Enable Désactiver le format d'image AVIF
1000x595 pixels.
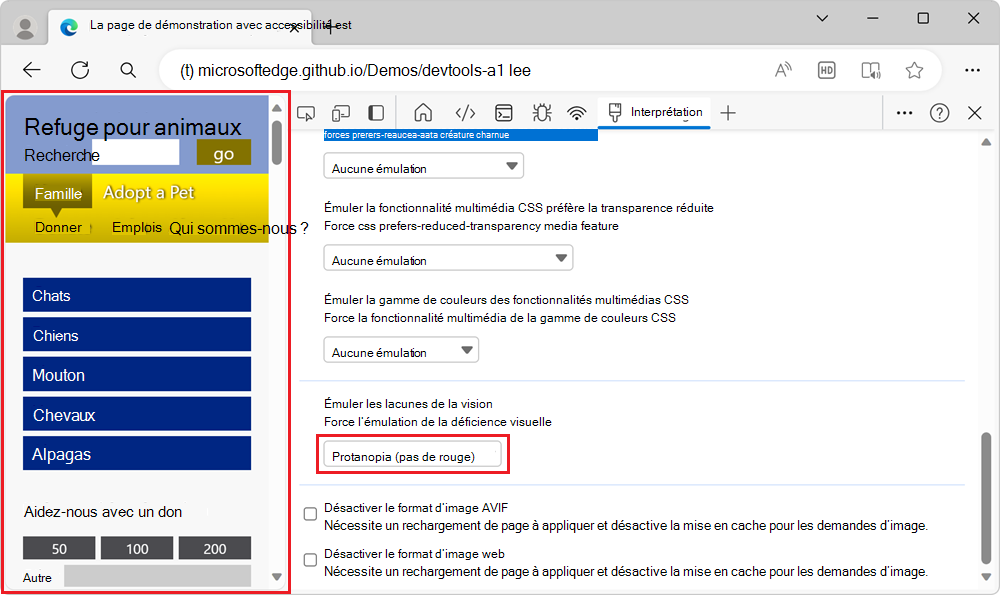coord(310,513)
